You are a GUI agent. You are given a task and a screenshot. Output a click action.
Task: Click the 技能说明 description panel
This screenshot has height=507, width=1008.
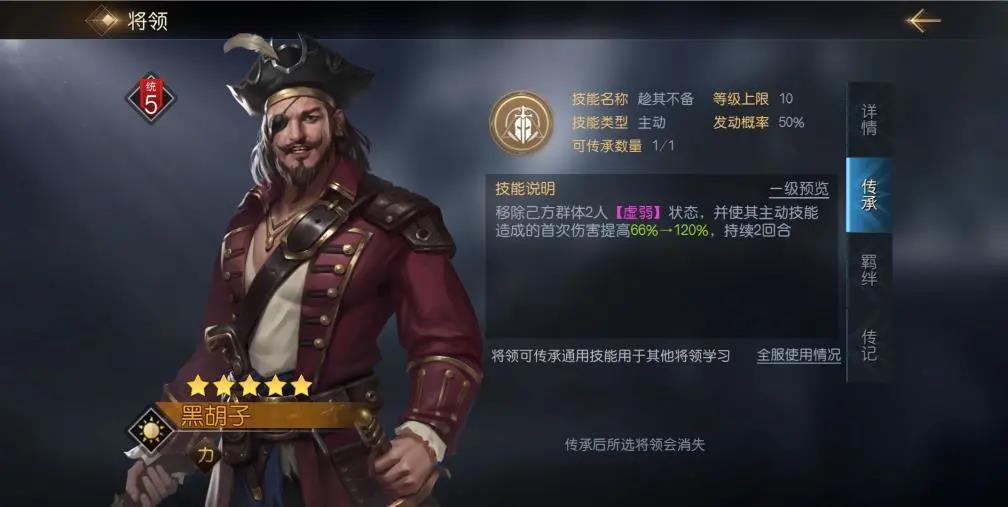[662, 257]
